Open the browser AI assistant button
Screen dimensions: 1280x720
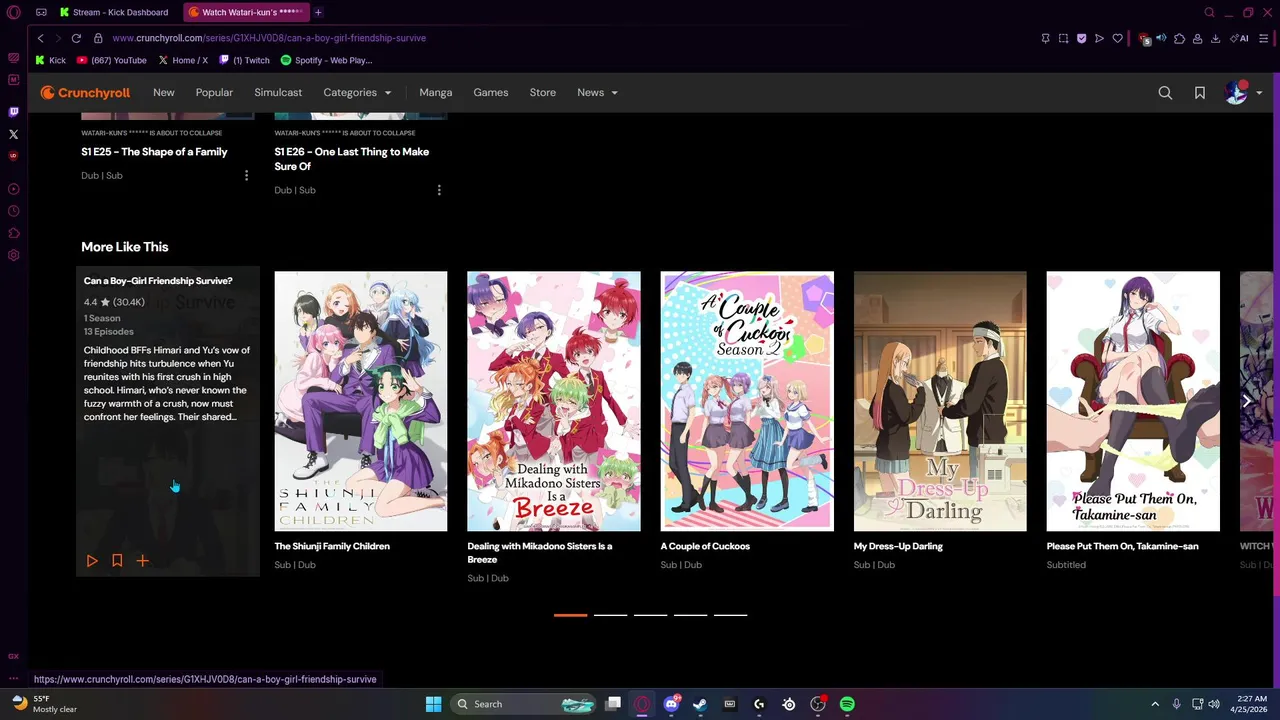1240,38
